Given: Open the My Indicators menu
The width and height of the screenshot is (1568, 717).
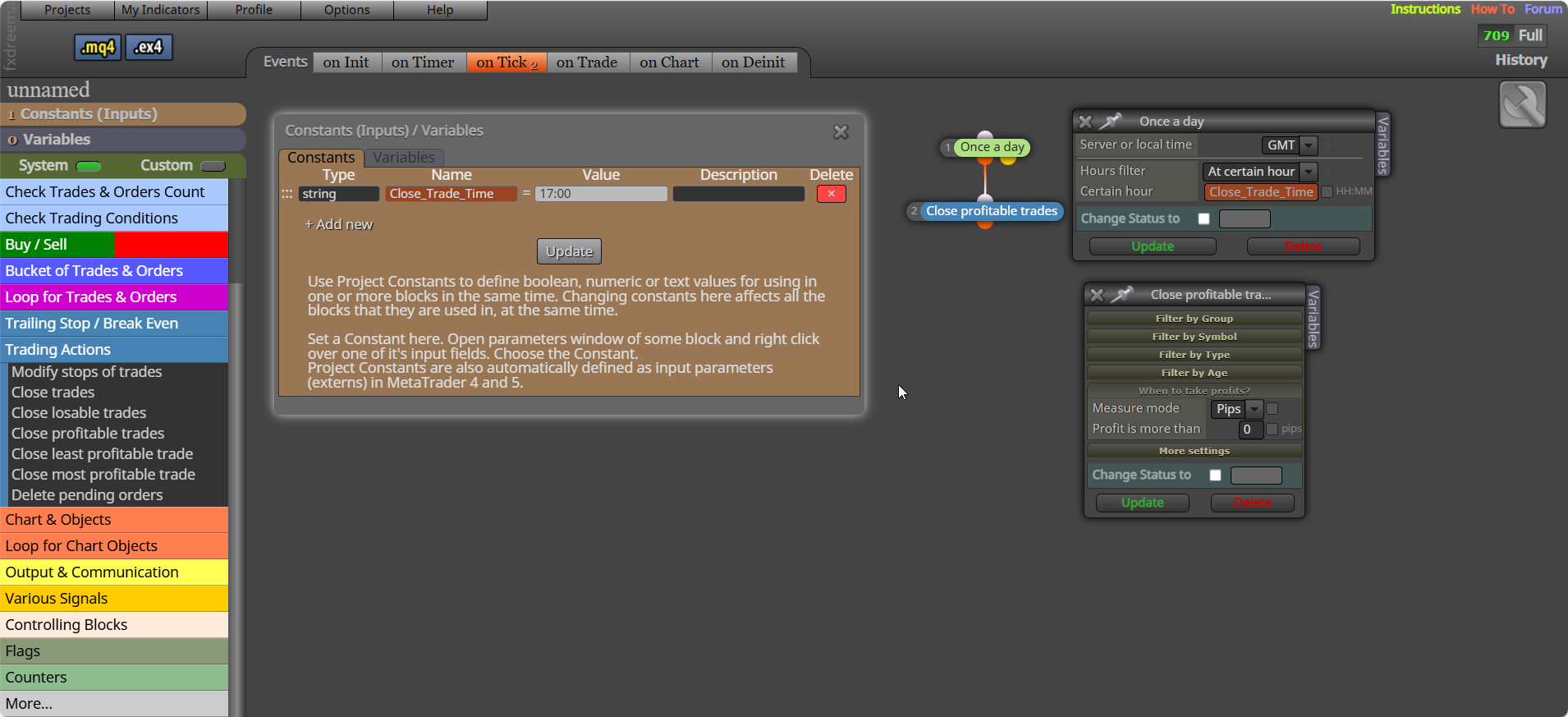Looking at the screenshot, I should coord(161,10).
